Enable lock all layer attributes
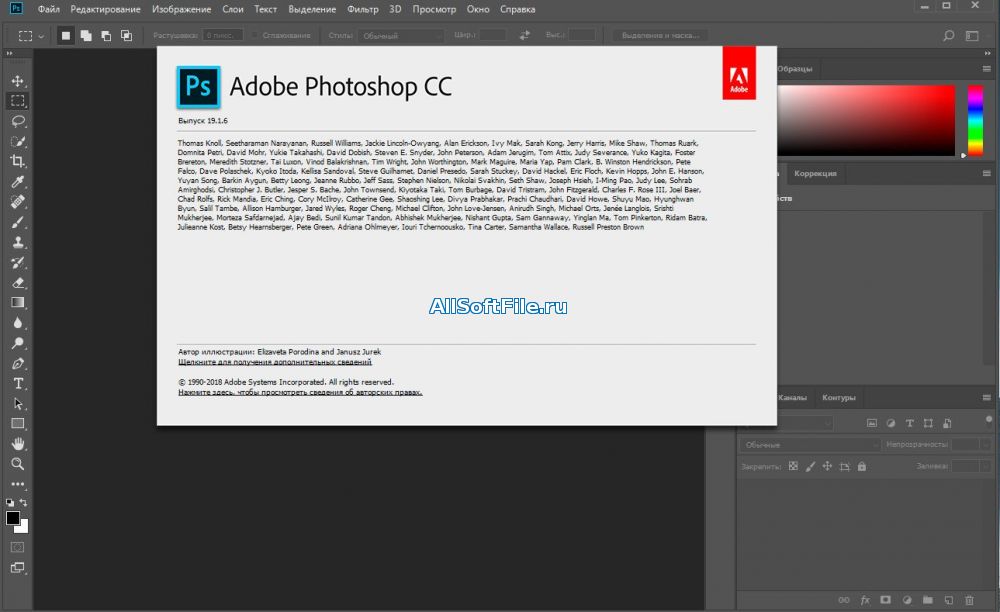 (x=861, y=466)
